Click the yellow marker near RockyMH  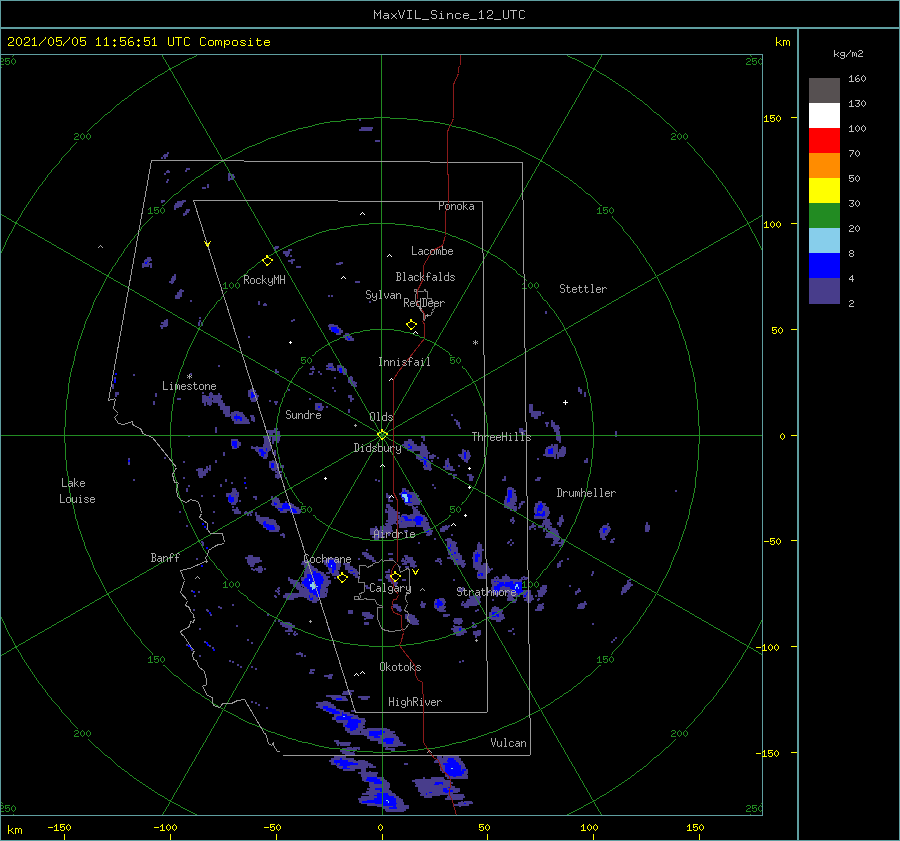(267, 261)
